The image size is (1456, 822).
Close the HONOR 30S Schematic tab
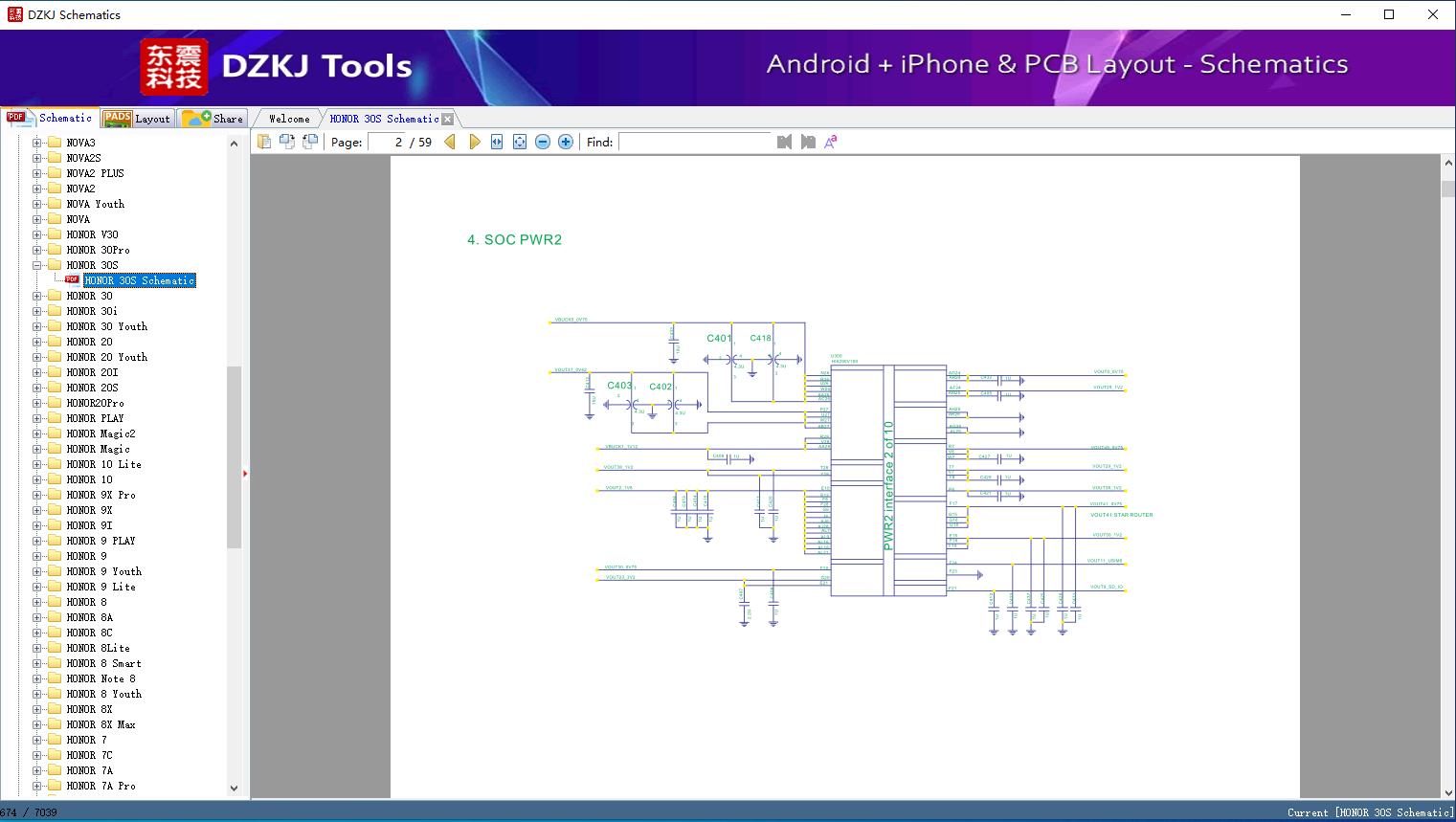(x=447, y=119)
